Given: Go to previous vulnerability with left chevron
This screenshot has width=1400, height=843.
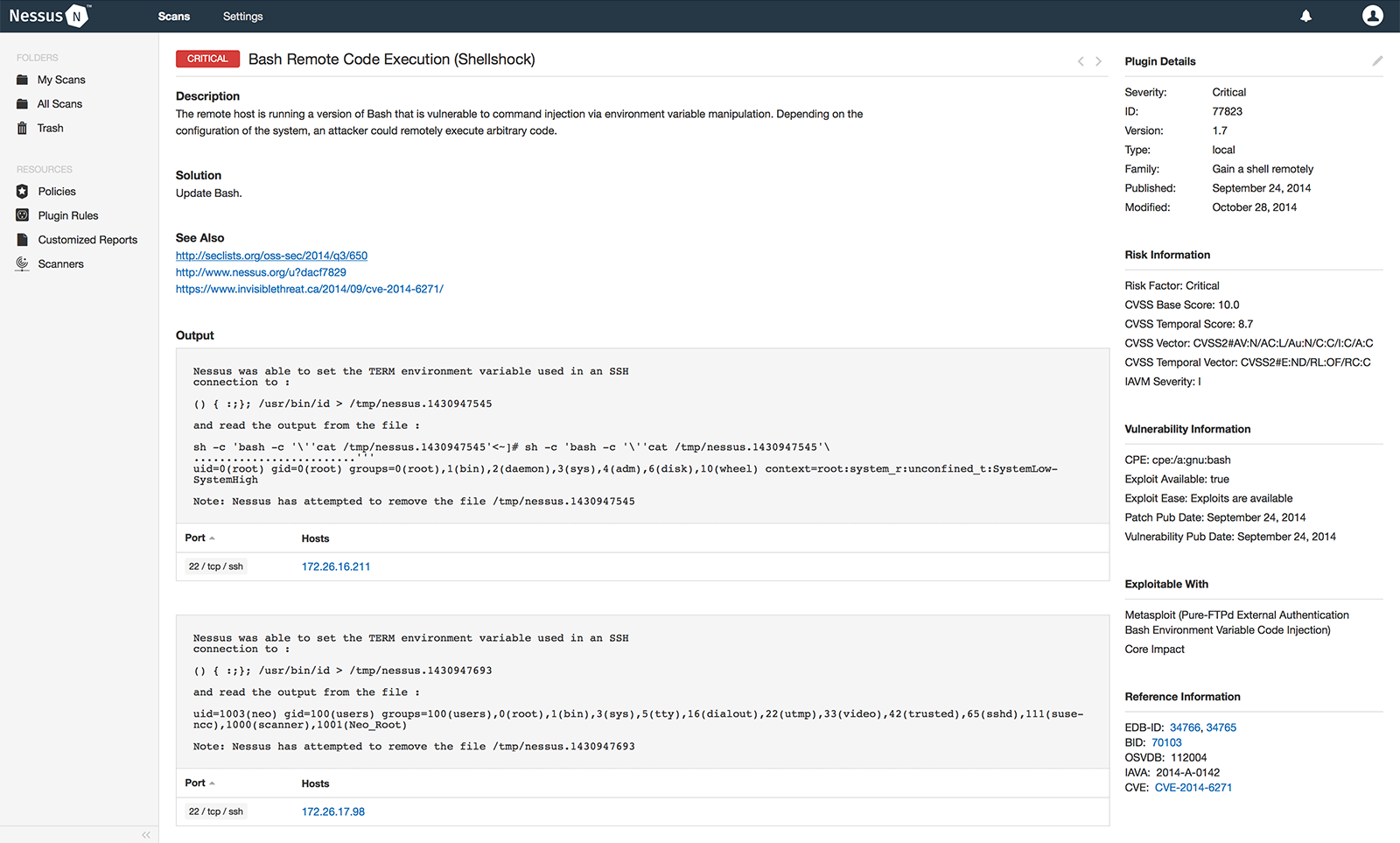Looking at the screenshot, I should coord(1081,61).
